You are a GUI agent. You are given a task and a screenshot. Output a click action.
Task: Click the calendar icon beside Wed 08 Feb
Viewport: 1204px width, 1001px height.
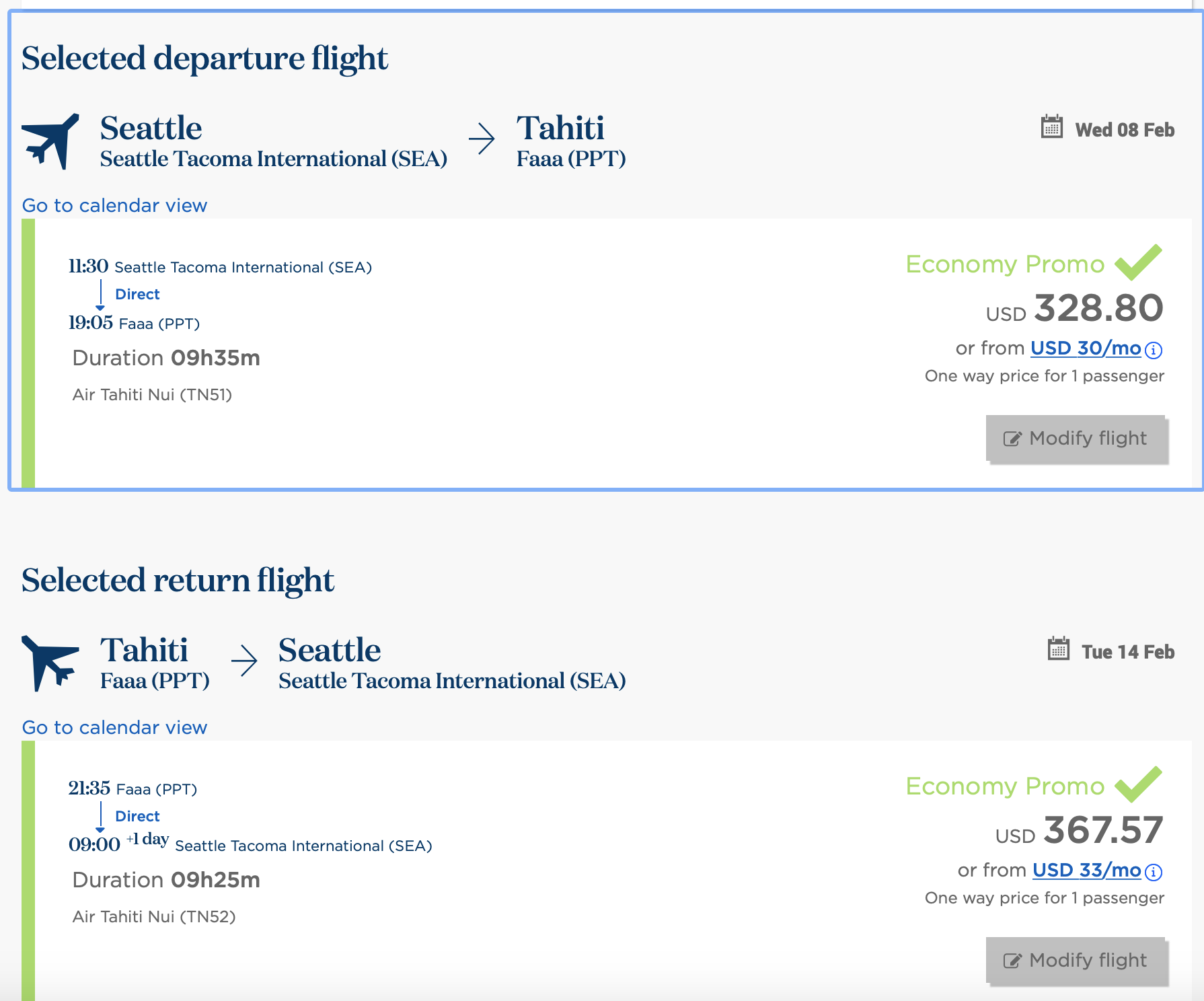pos(1051,127)
